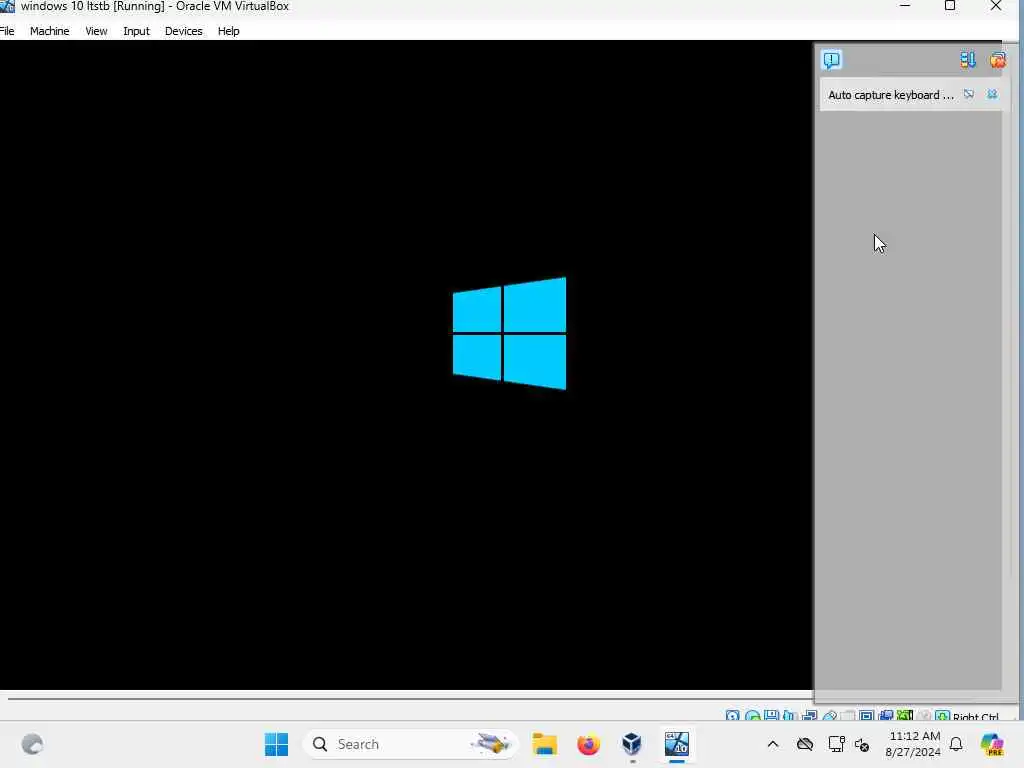
Task: Click the Right Ctrl host key label
Action: 976,716
